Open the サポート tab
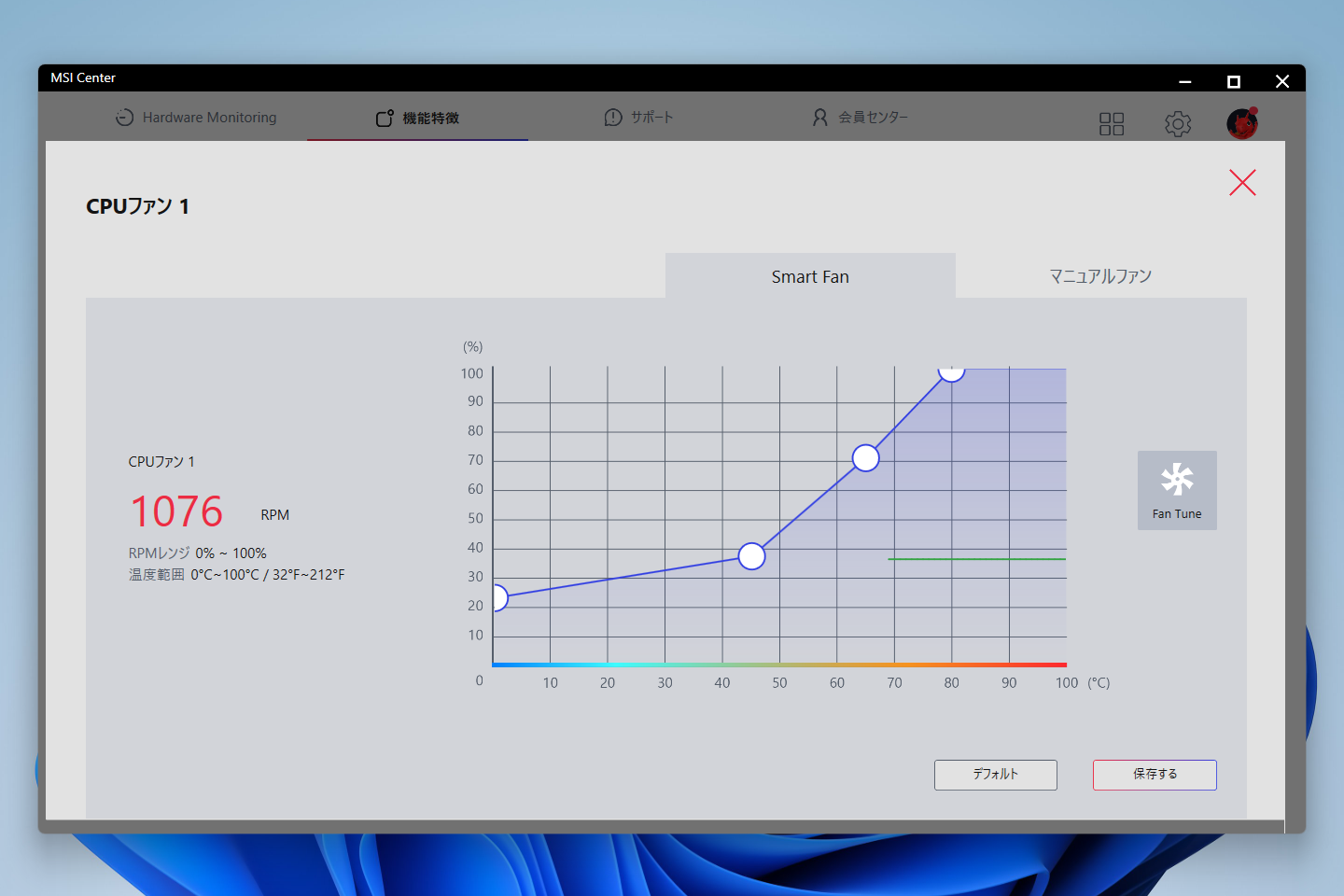 coord(638,118)
